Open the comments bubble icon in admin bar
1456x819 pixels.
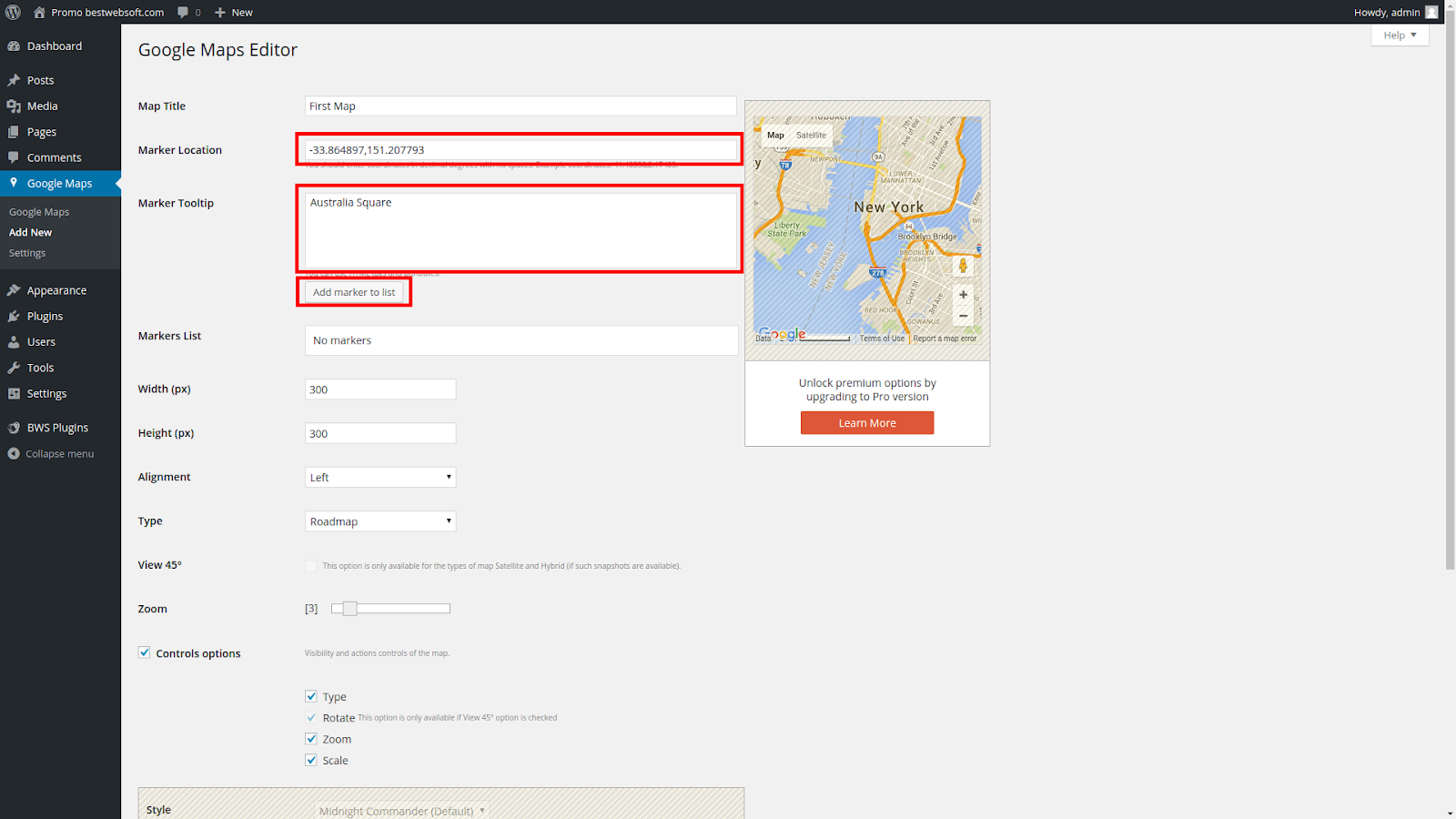coord(183,12)
